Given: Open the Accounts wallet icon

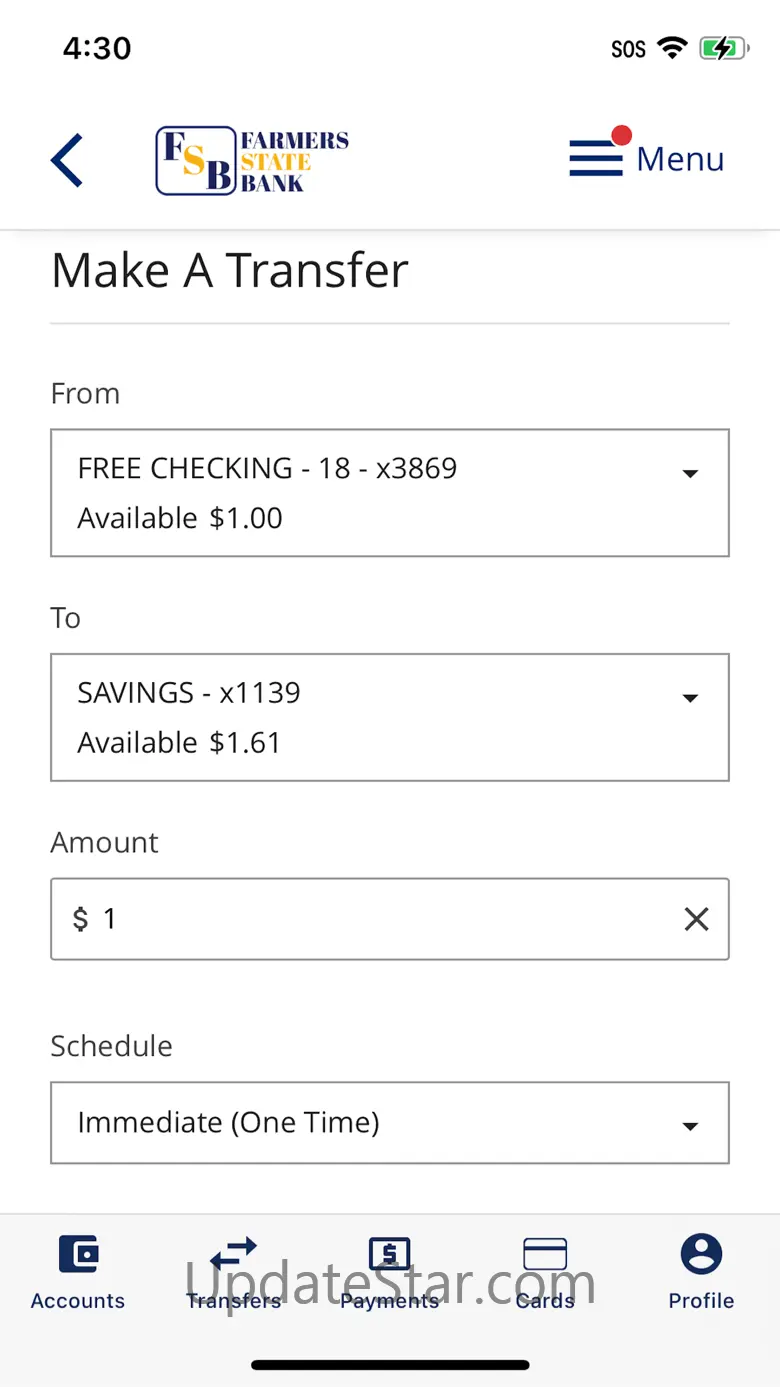Looking at the screenshot, I should tap(78, 1254).
